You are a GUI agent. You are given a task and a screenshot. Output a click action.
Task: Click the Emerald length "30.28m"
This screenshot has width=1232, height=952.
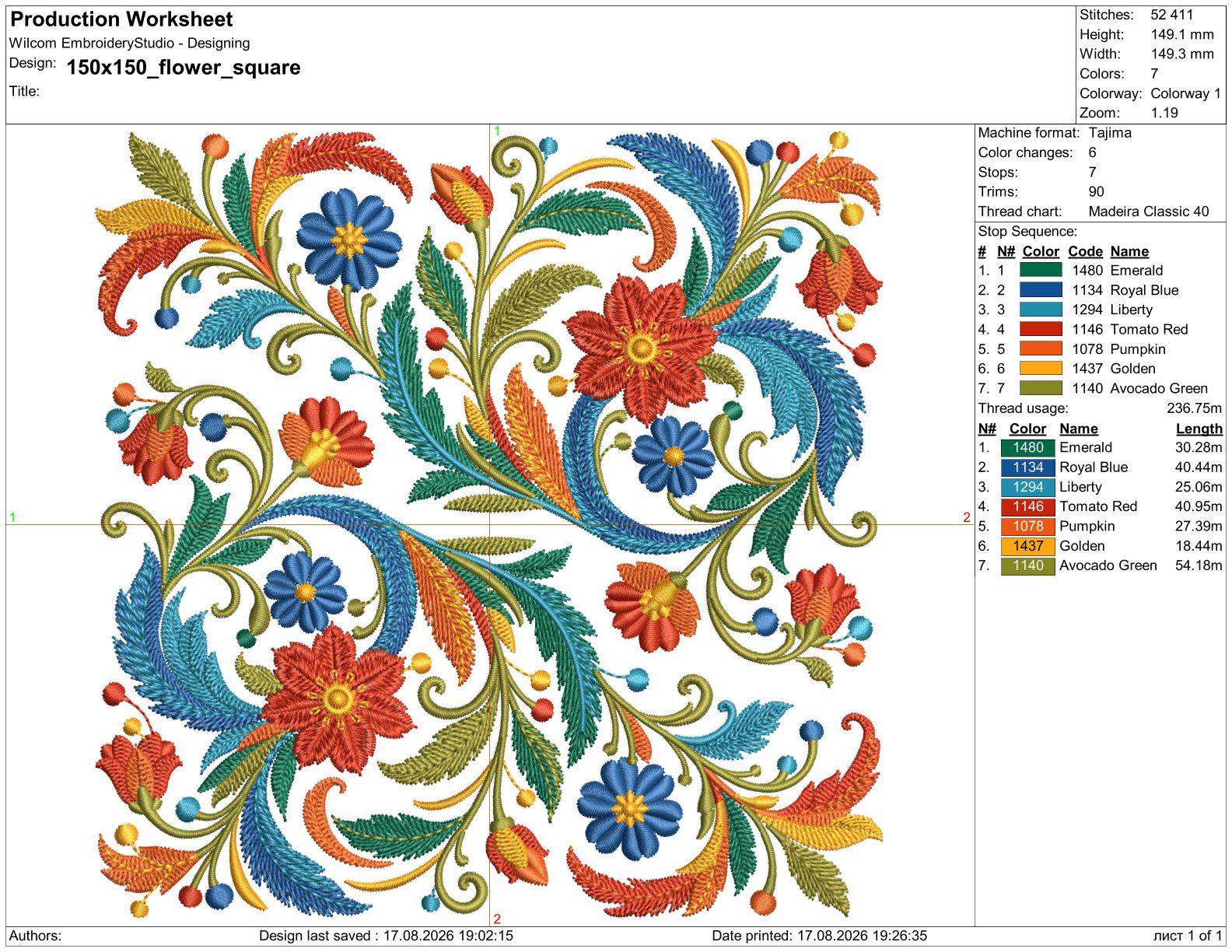(1199, 447)
